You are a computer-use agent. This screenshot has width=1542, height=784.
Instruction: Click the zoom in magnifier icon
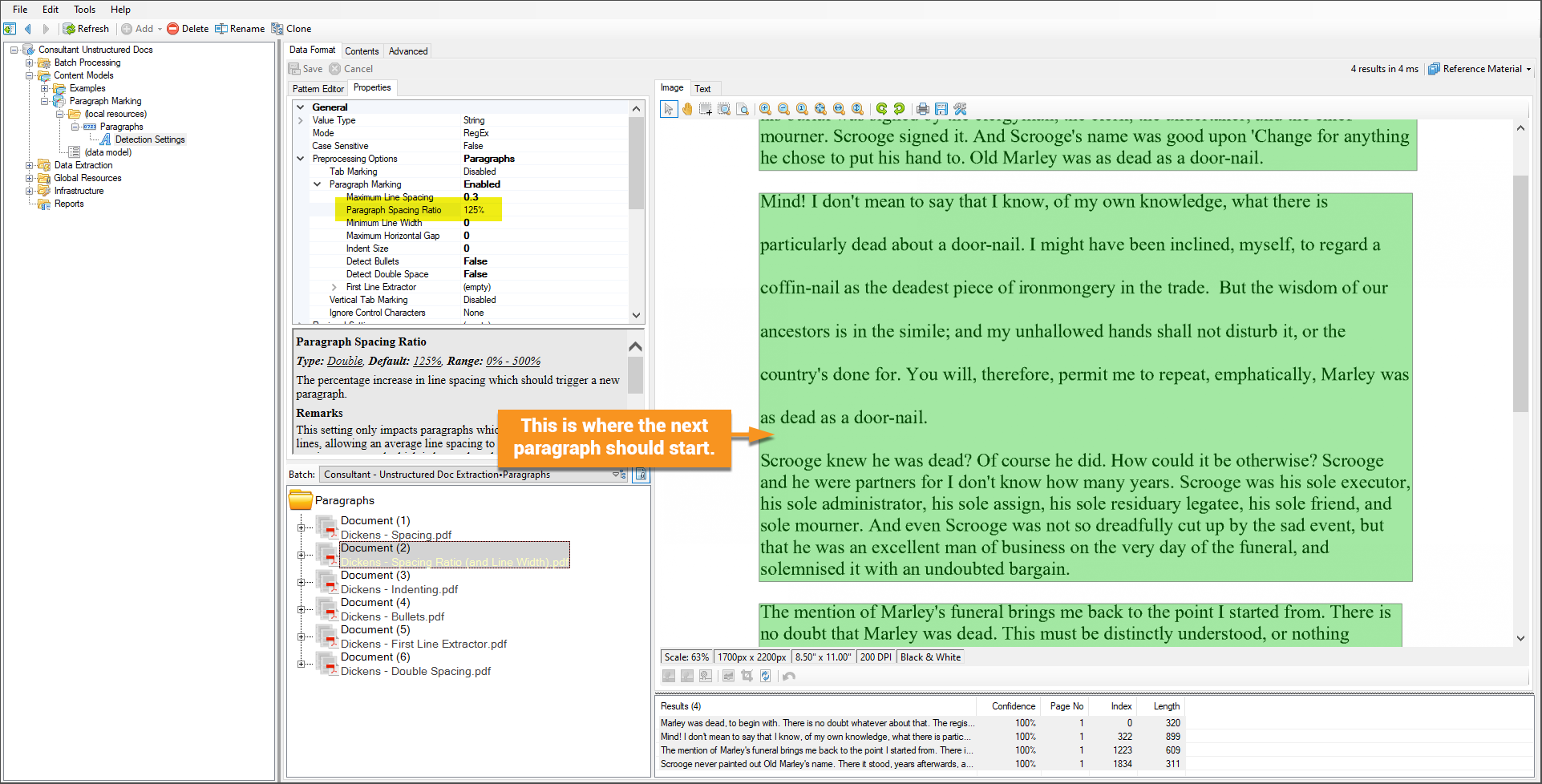pyautogui.click(x=766, y=109)
